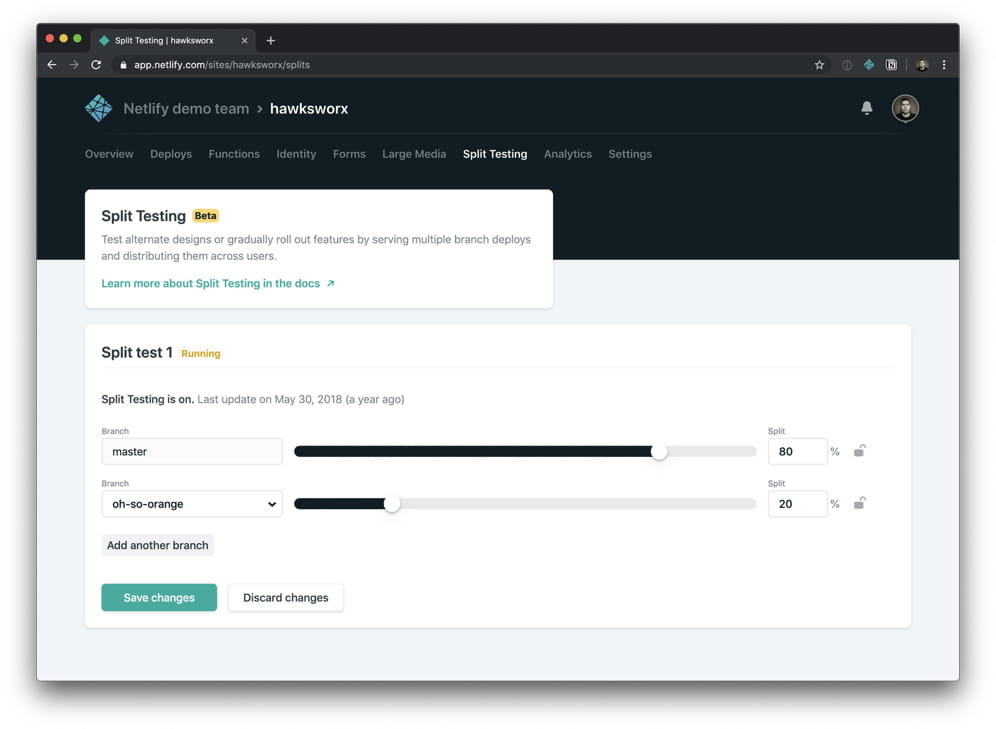Open the oh-so-orange branch dropdown
996x729 pixels.
191,504
